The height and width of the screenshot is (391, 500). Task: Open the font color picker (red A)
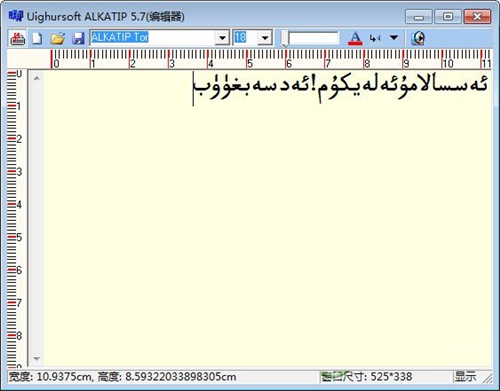point(355,38)
